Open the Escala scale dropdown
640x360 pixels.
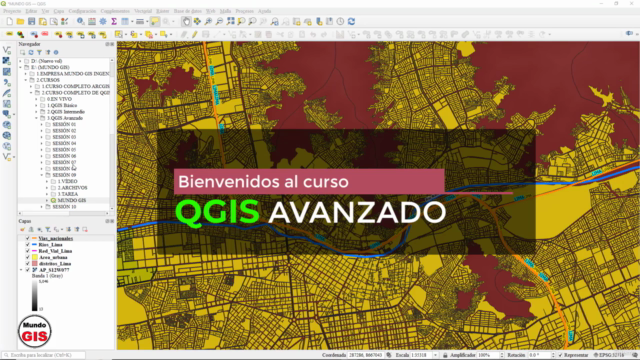click(x=436, y=356)
